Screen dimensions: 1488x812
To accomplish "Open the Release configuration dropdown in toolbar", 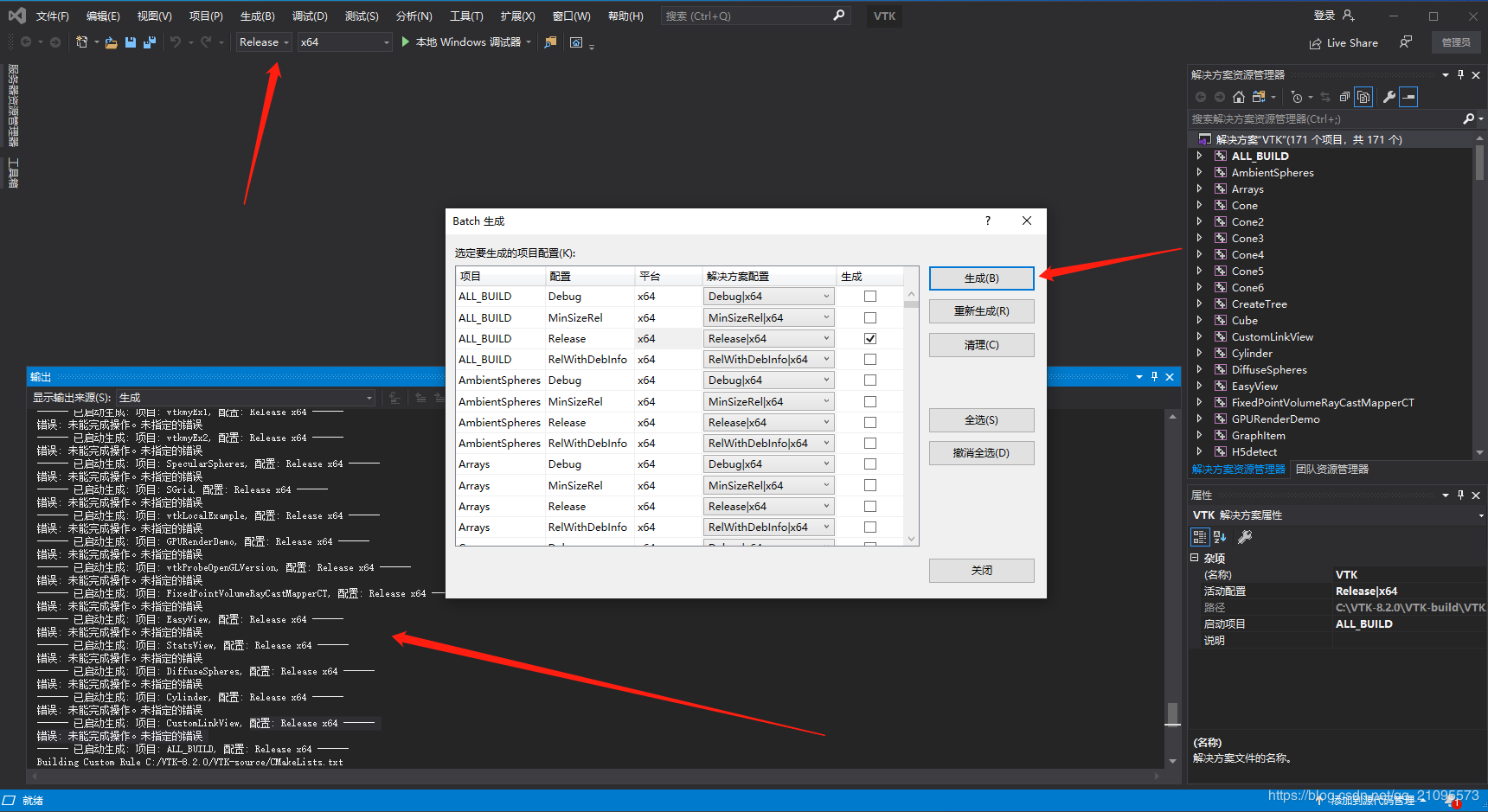I will [264, 42].
